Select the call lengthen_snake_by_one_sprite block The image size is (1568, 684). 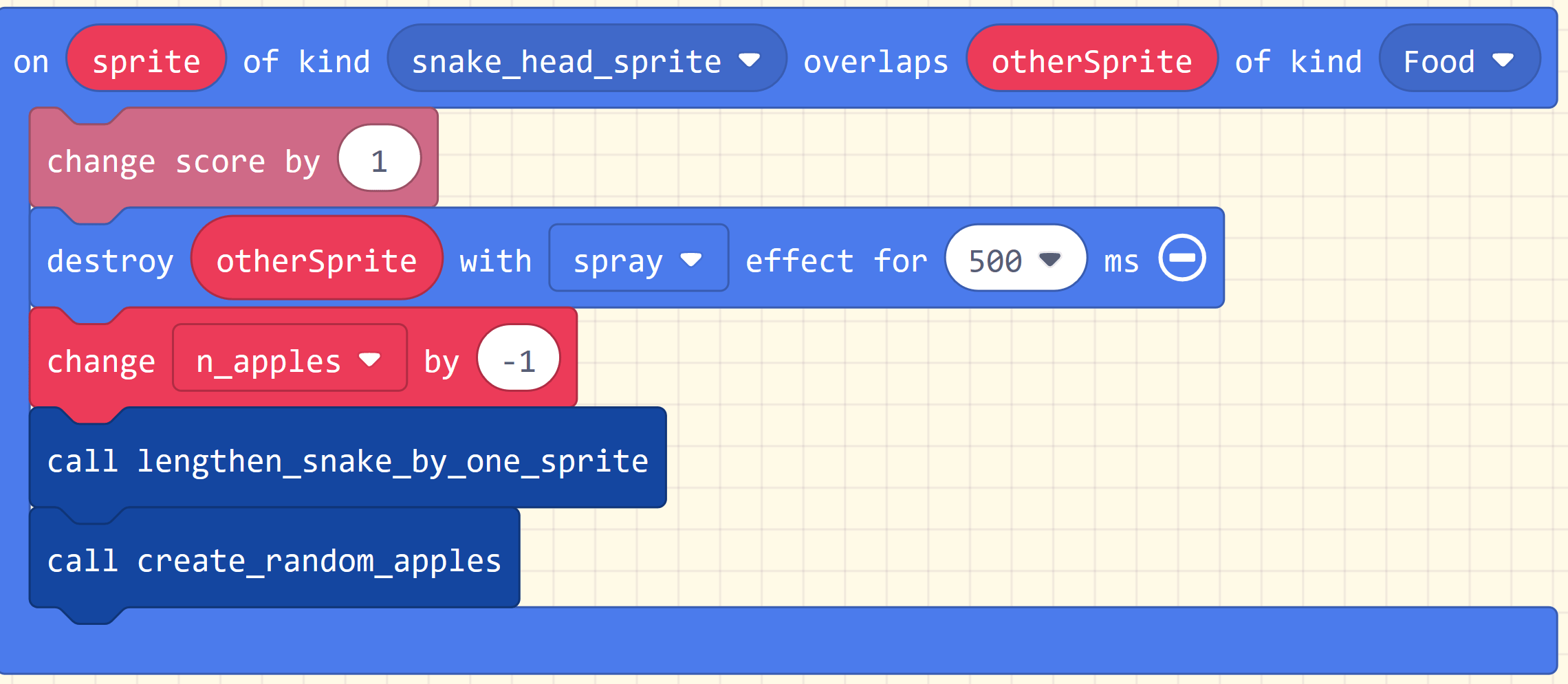click(x=348, y=458)
